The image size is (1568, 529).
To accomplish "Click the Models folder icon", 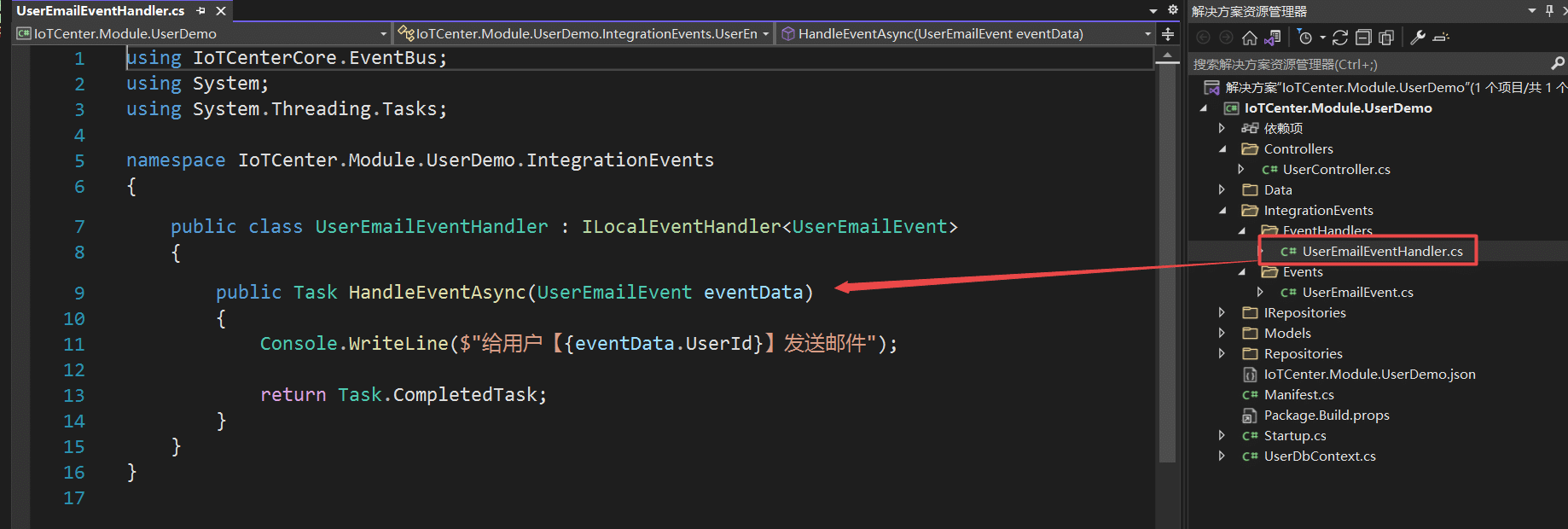I will tap(1250, 333).
